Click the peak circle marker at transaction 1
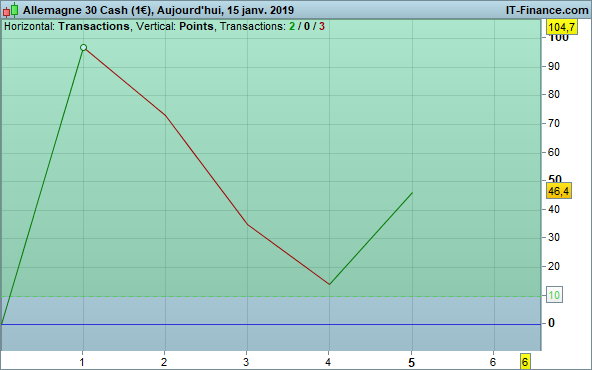Viewport: 592px width, 370px height. pyautogui.click(x=83, y=48)
